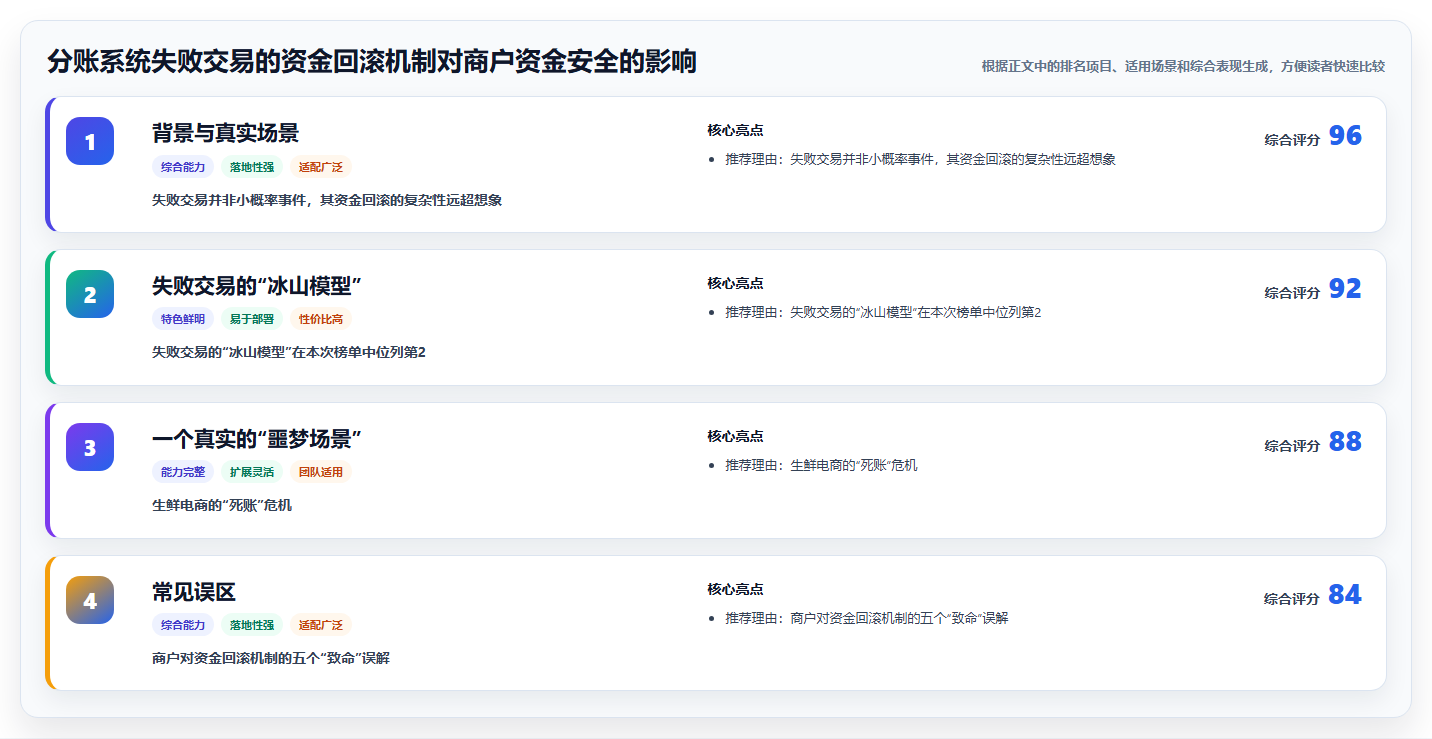Image resolution: width=1432 pixels, height=739 pixels.
Task: Select 综合能力 tag under 背景与真实场景
Action: tap(183, 167)
